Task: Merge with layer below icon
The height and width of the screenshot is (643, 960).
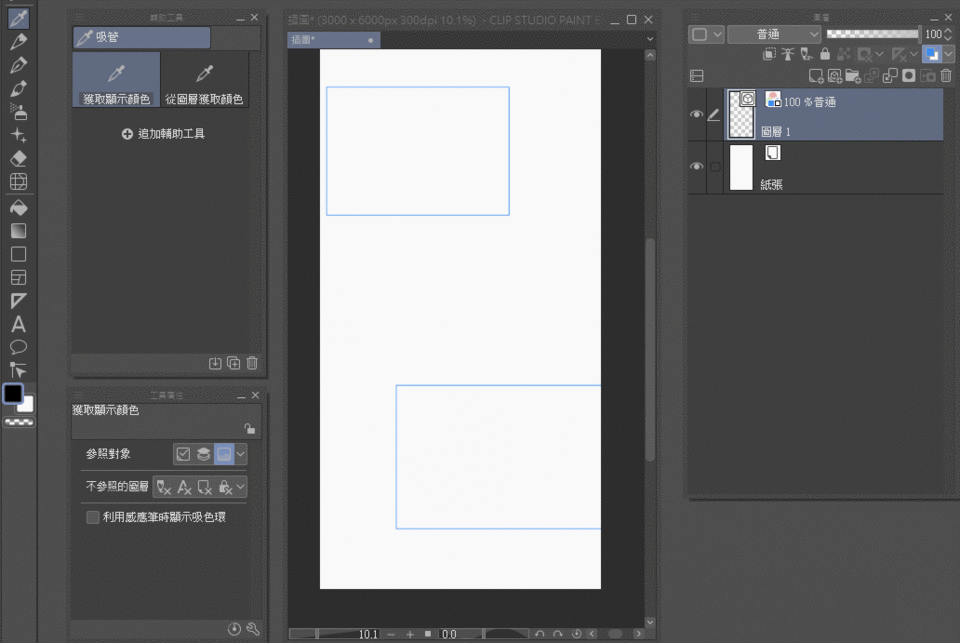Action: coord(890,76)
